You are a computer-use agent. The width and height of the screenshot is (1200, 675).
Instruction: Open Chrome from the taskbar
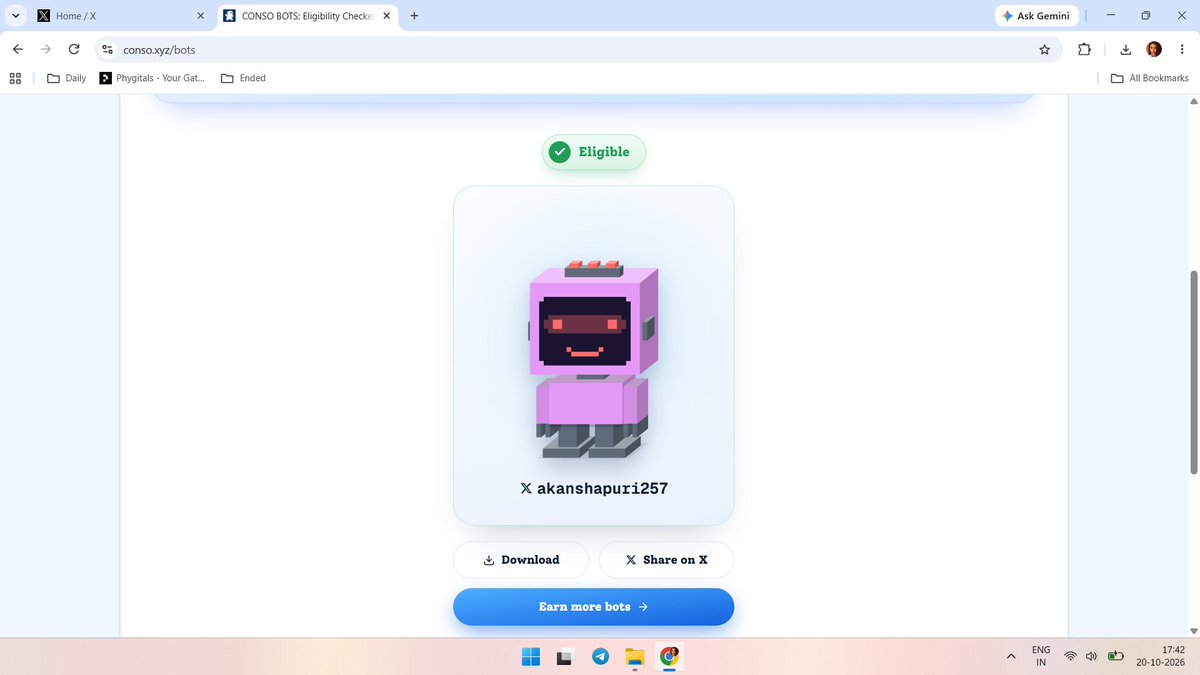[x=669, y=657]
